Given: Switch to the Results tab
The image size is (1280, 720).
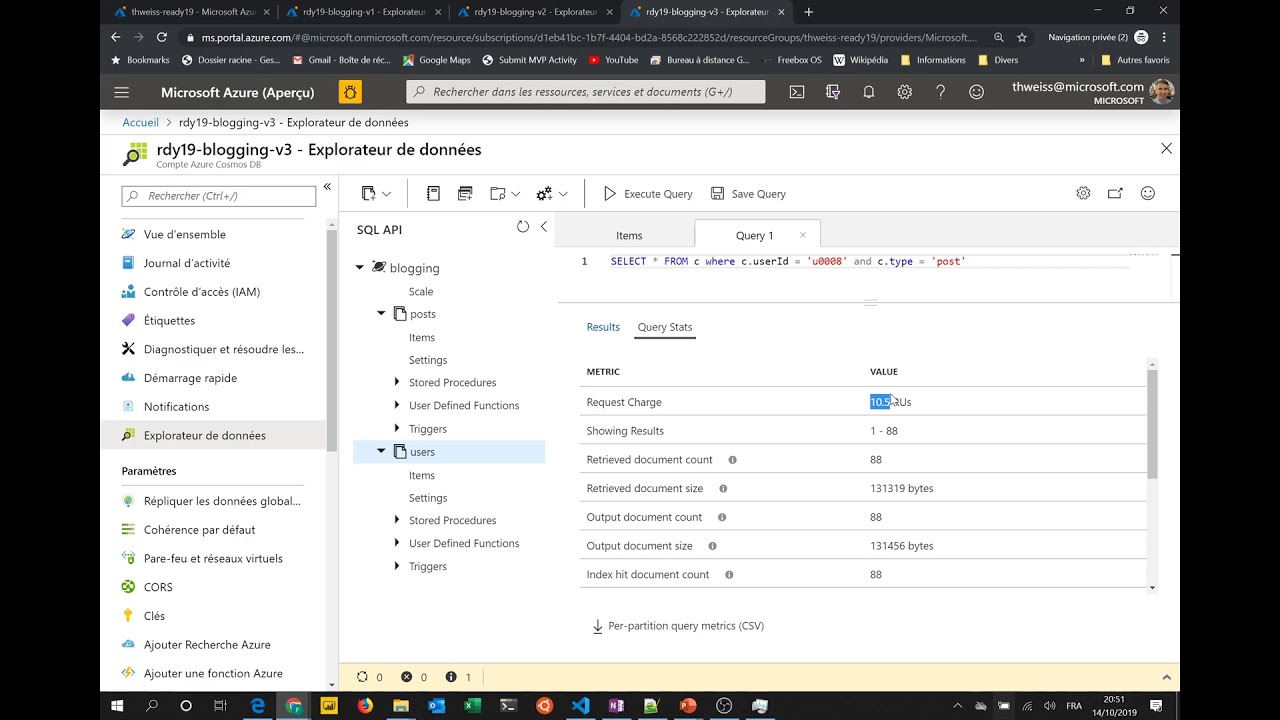Looking at the screenshot, I should (x=603, y=327).
